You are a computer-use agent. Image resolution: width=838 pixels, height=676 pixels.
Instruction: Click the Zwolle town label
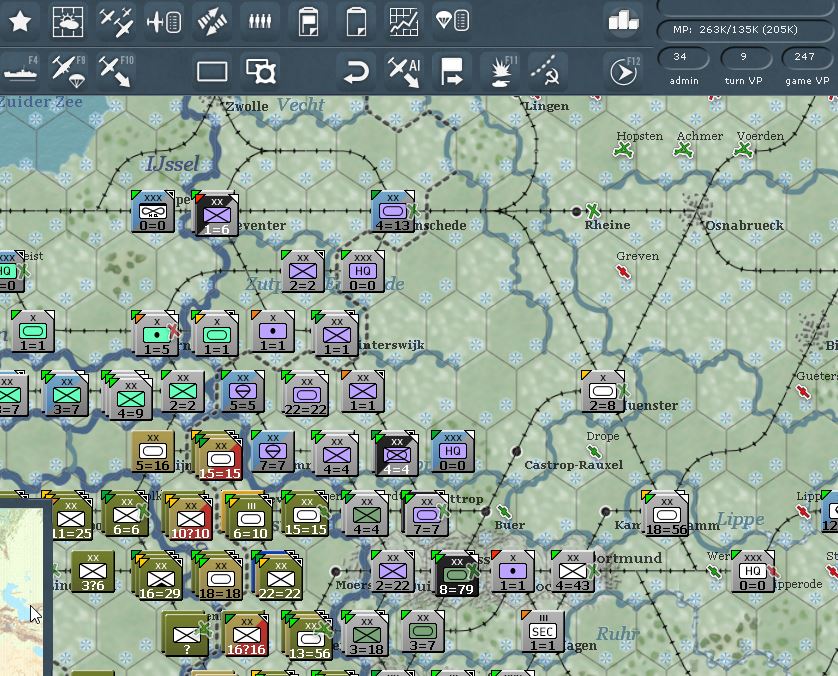pyautogui.click(x=247, y=106)
